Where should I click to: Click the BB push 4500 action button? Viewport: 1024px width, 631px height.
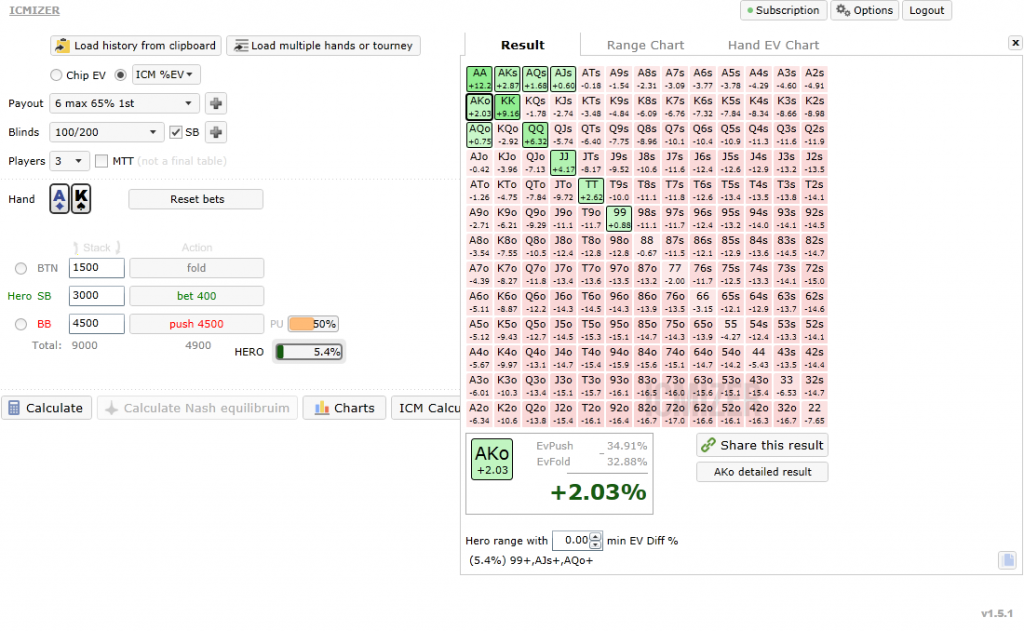click(x=197, y=324)
